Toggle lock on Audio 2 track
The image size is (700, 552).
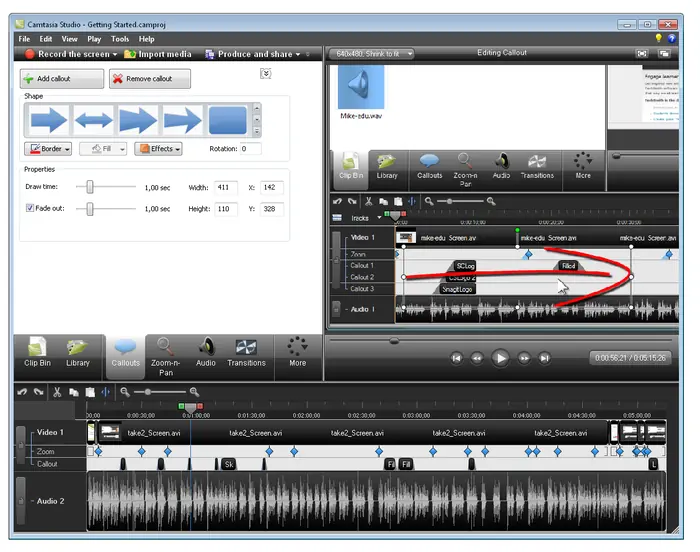(21, 501)
